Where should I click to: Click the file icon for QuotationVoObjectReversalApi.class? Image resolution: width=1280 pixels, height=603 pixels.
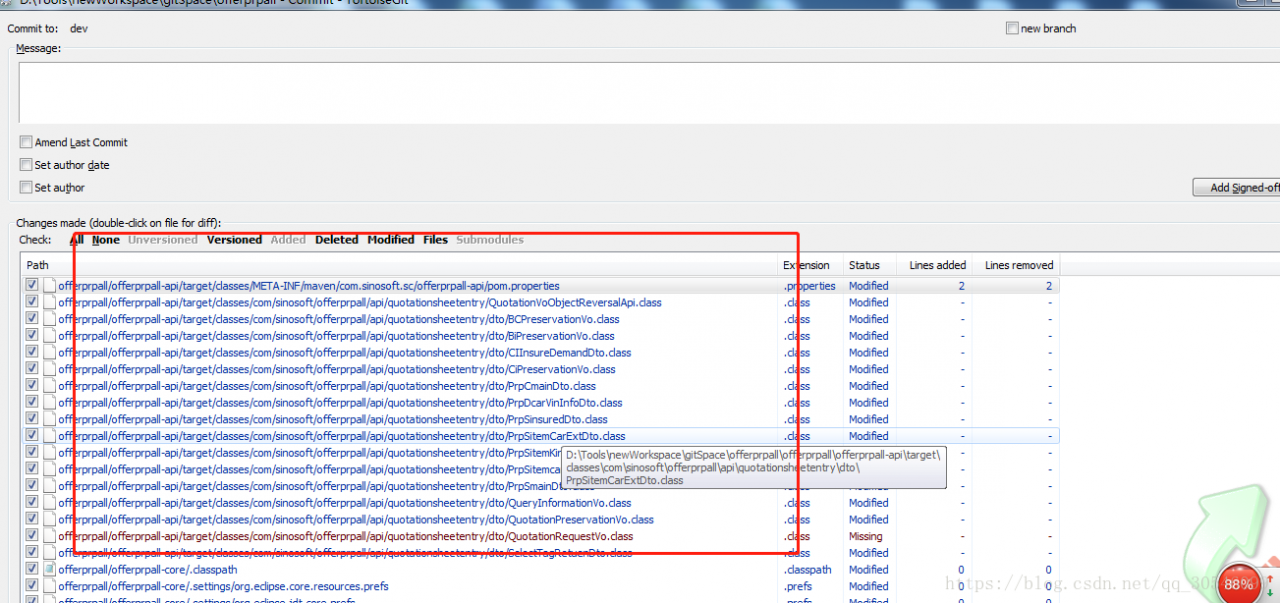(x=49, y=302)
